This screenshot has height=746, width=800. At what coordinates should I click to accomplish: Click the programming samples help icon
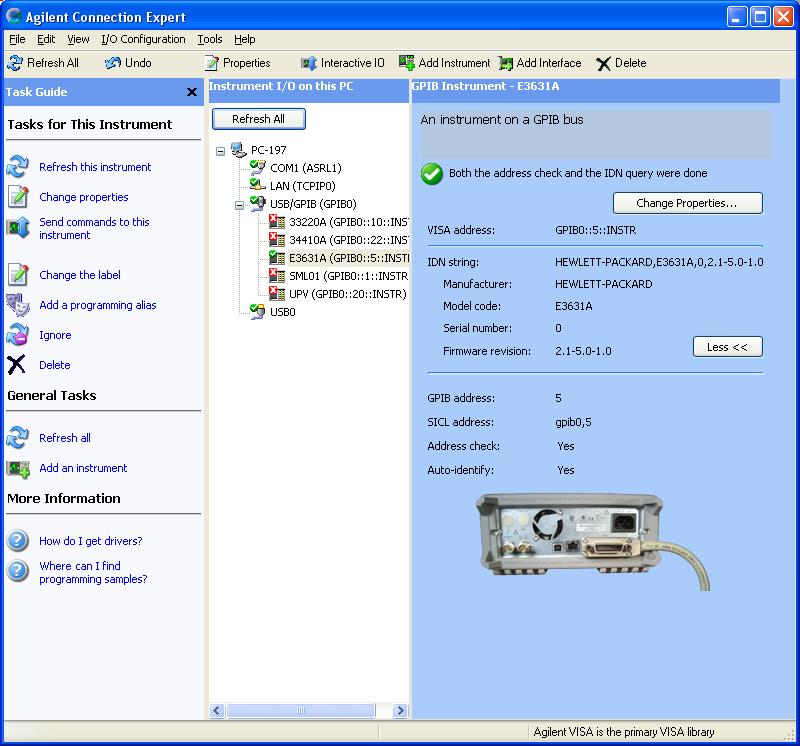[x=18, y=571]
